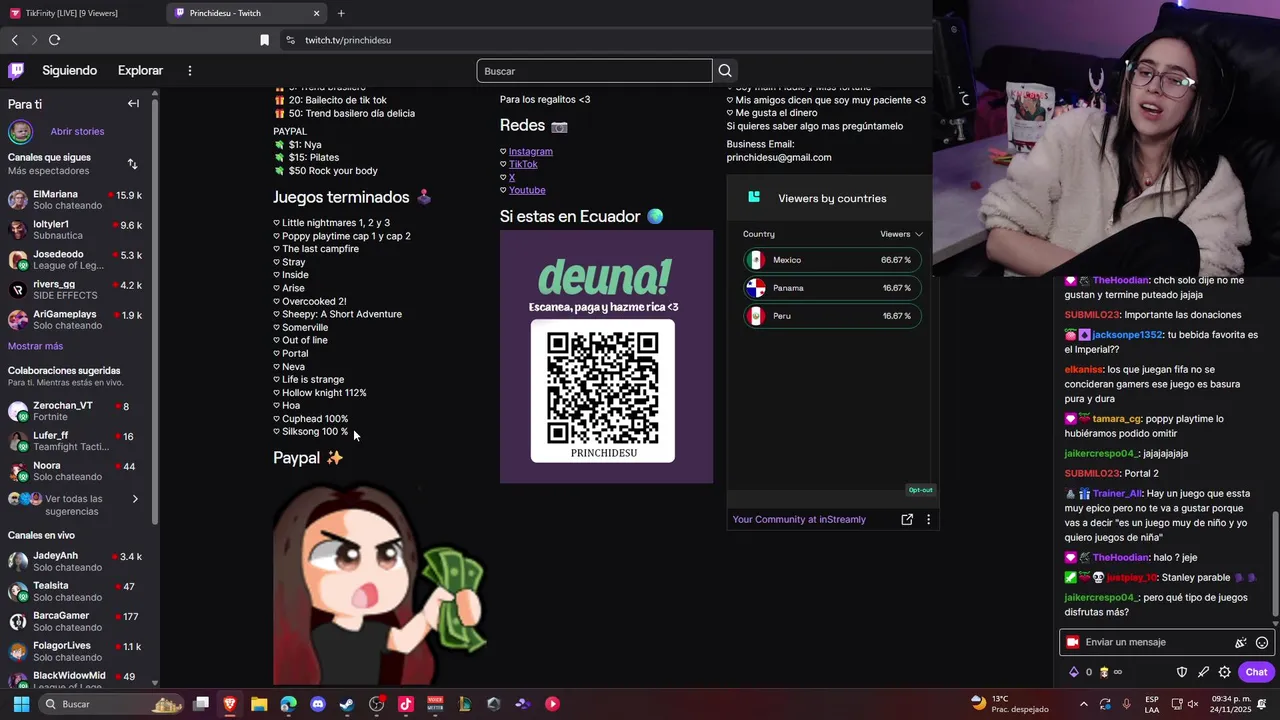Click Opt-out on viewers widget
Image resolution: width=1280 pixels, height=720 pixels.
tap(920, 490)
